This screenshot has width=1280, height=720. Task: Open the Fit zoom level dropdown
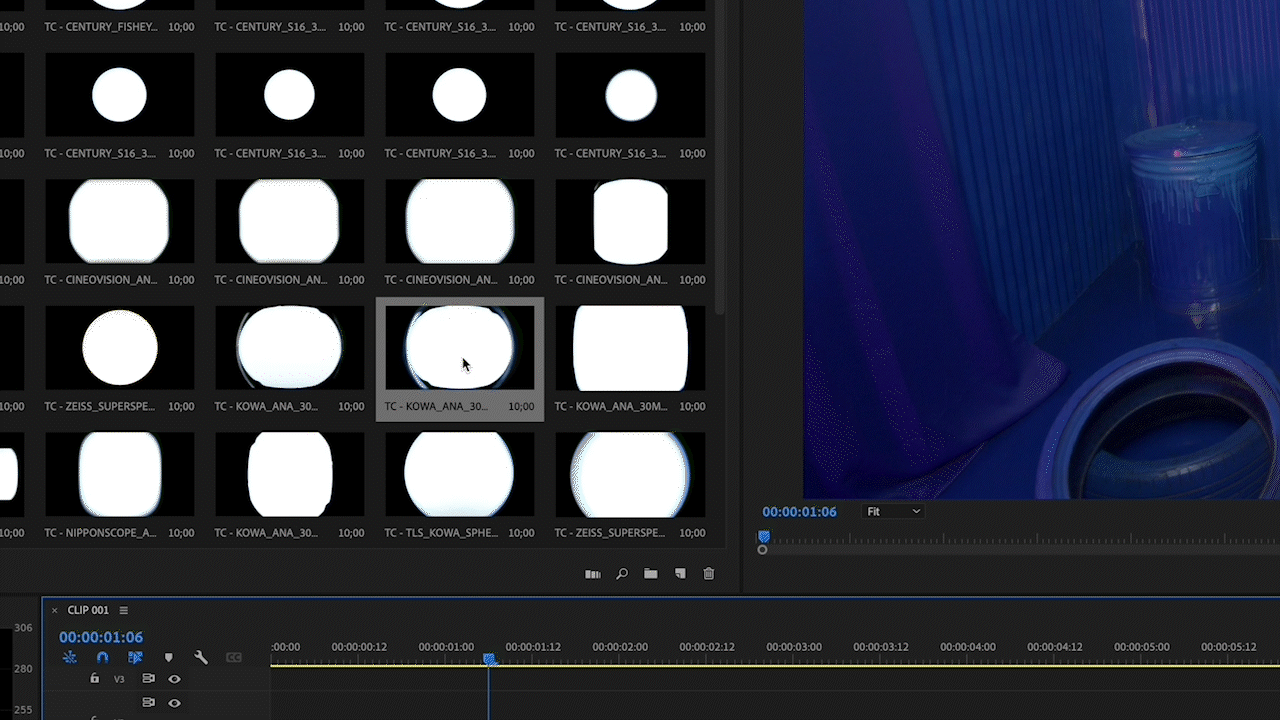pos(893,512)
